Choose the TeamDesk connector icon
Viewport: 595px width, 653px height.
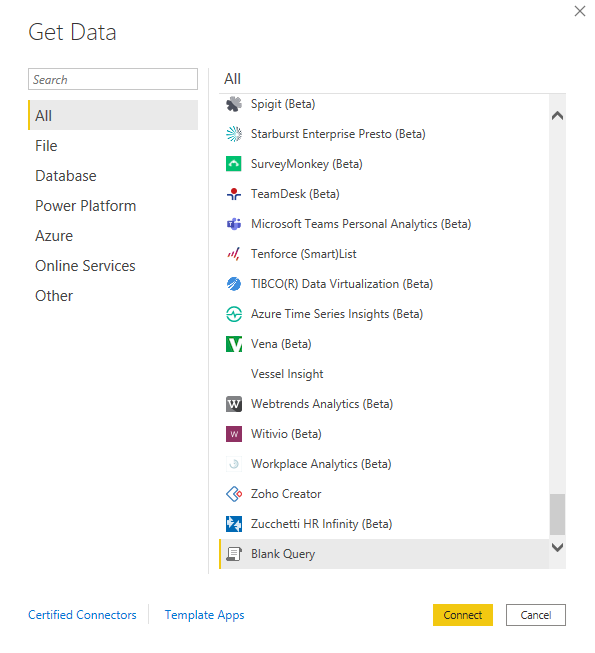click(x=234, y=194)
